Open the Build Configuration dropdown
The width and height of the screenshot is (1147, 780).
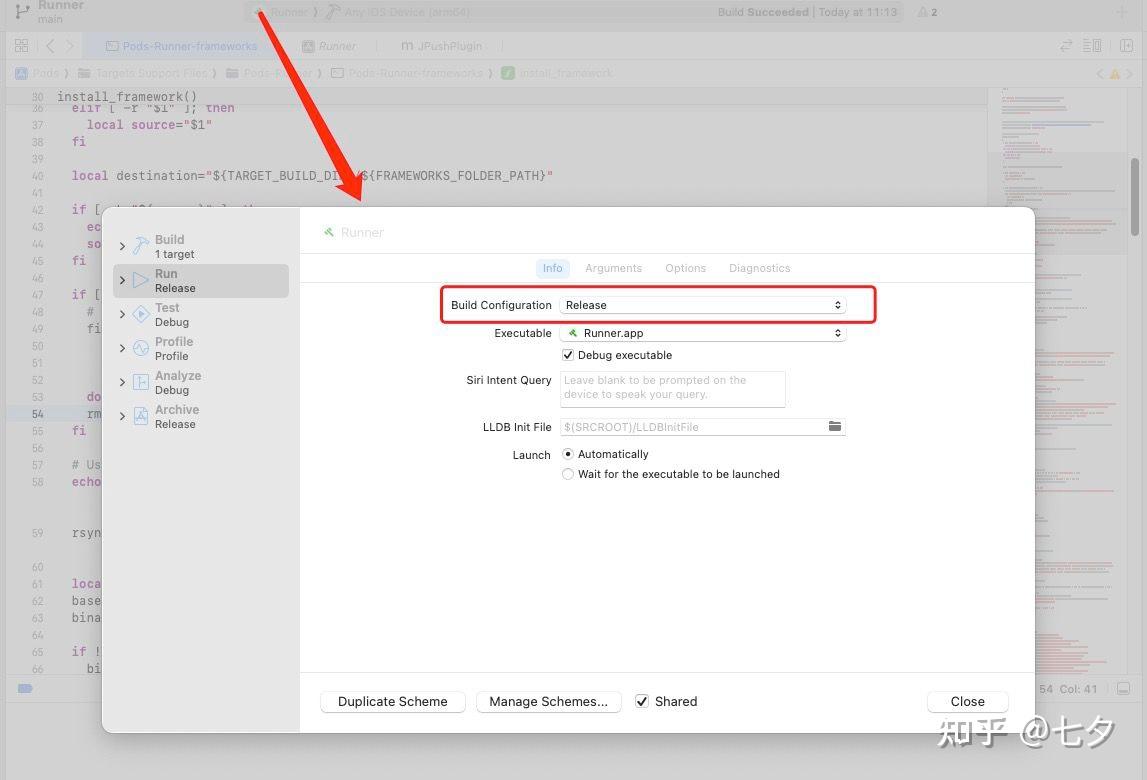click(x=703, y=304)
